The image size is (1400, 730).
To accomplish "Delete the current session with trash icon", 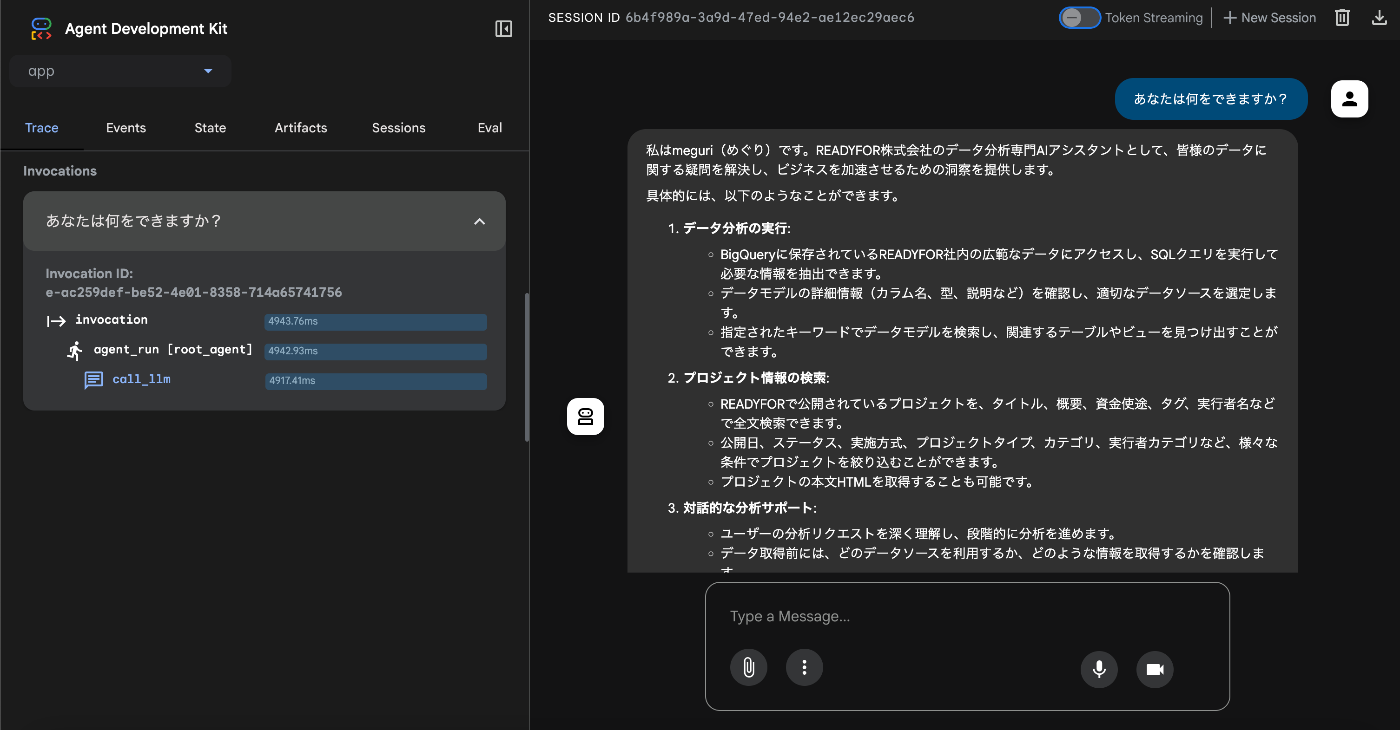I will pyautogui.click(x=1343, y=18).
